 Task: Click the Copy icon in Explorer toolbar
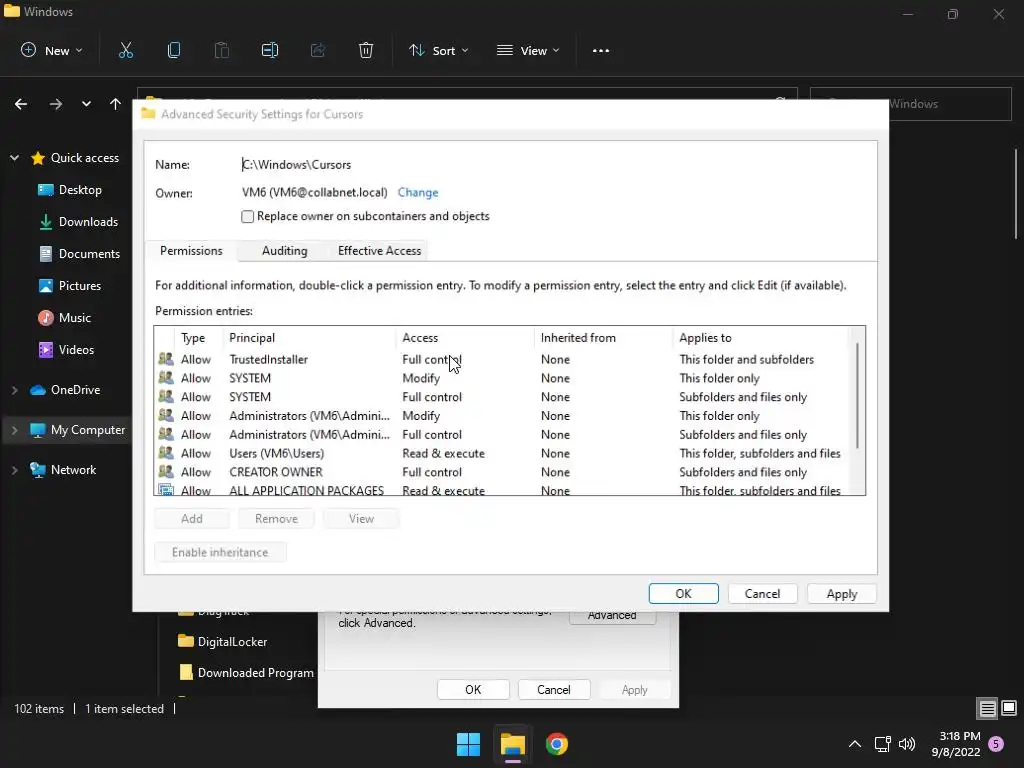tap(174, 50)
